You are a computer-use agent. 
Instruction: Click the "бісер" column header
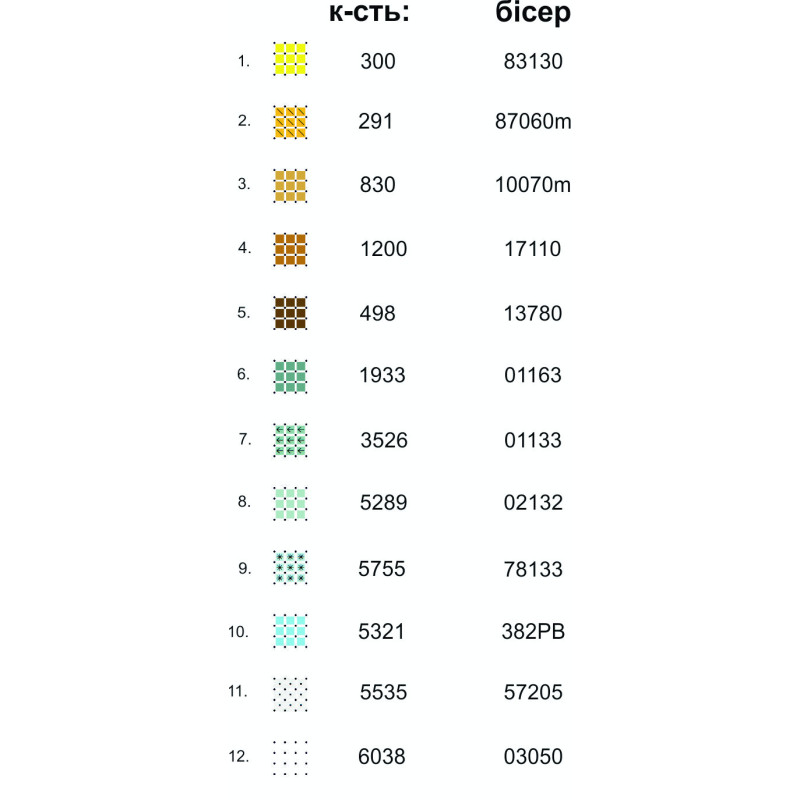(534, 14)
